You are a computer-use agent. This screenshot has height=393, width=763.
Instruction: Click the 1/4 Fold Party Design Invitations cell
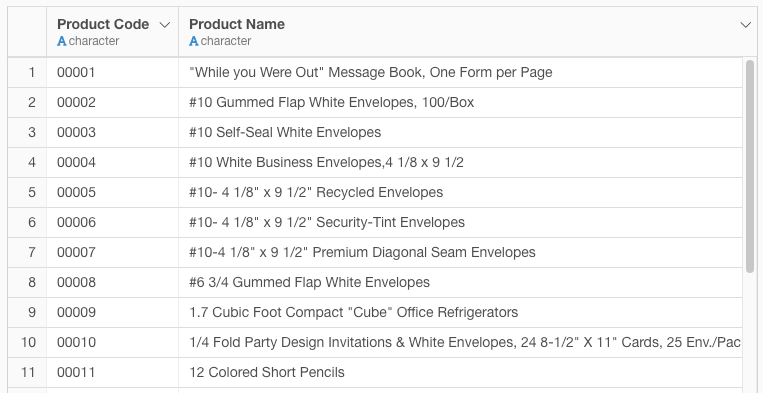[x=460, y=342]
